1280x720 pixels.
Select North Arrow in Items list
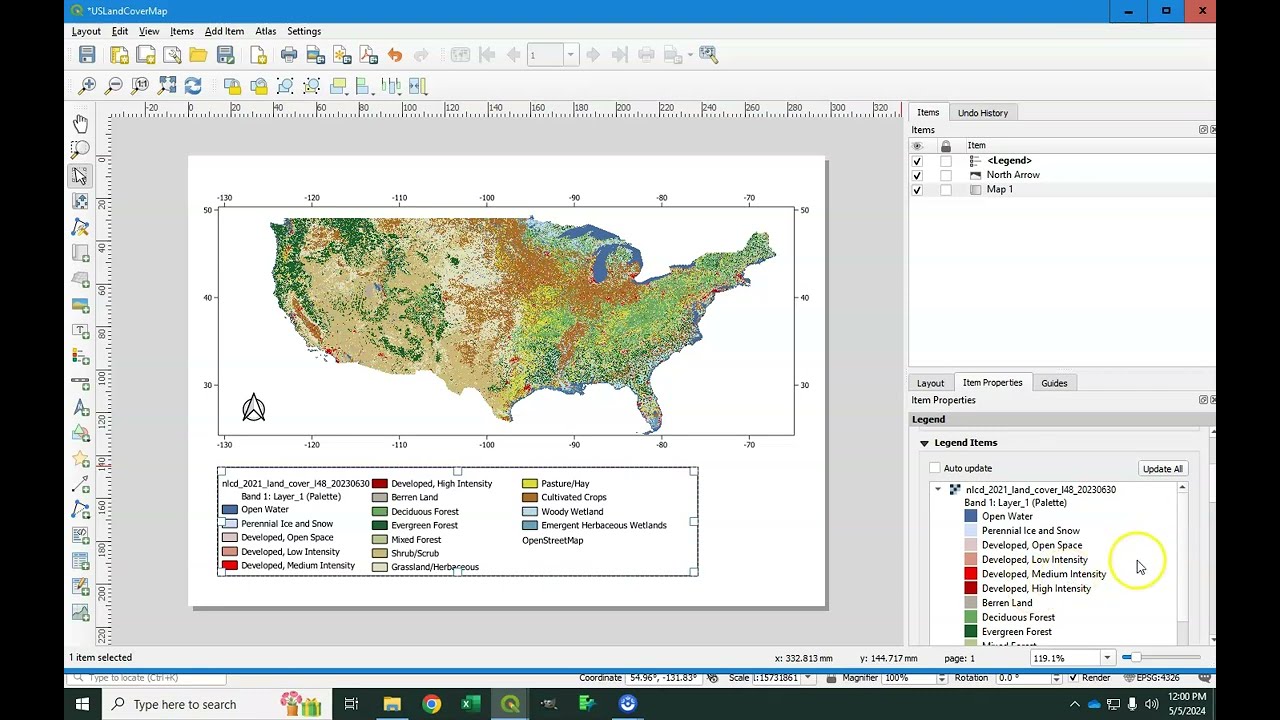coord(1013,175)
